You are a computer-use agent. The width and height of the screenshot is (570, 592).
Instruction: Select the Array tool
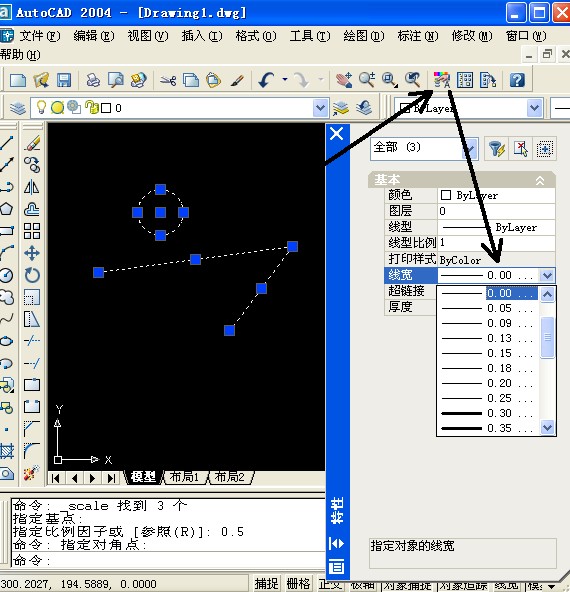32,231
